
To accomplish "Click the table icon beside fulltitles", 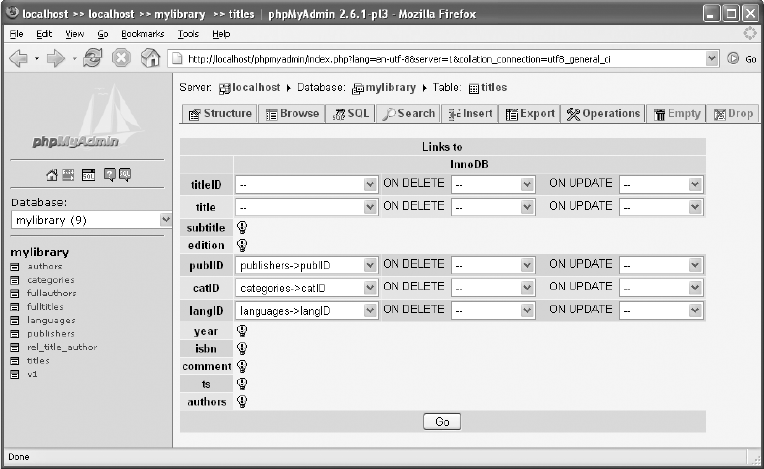I will click(x=15, y=307).
